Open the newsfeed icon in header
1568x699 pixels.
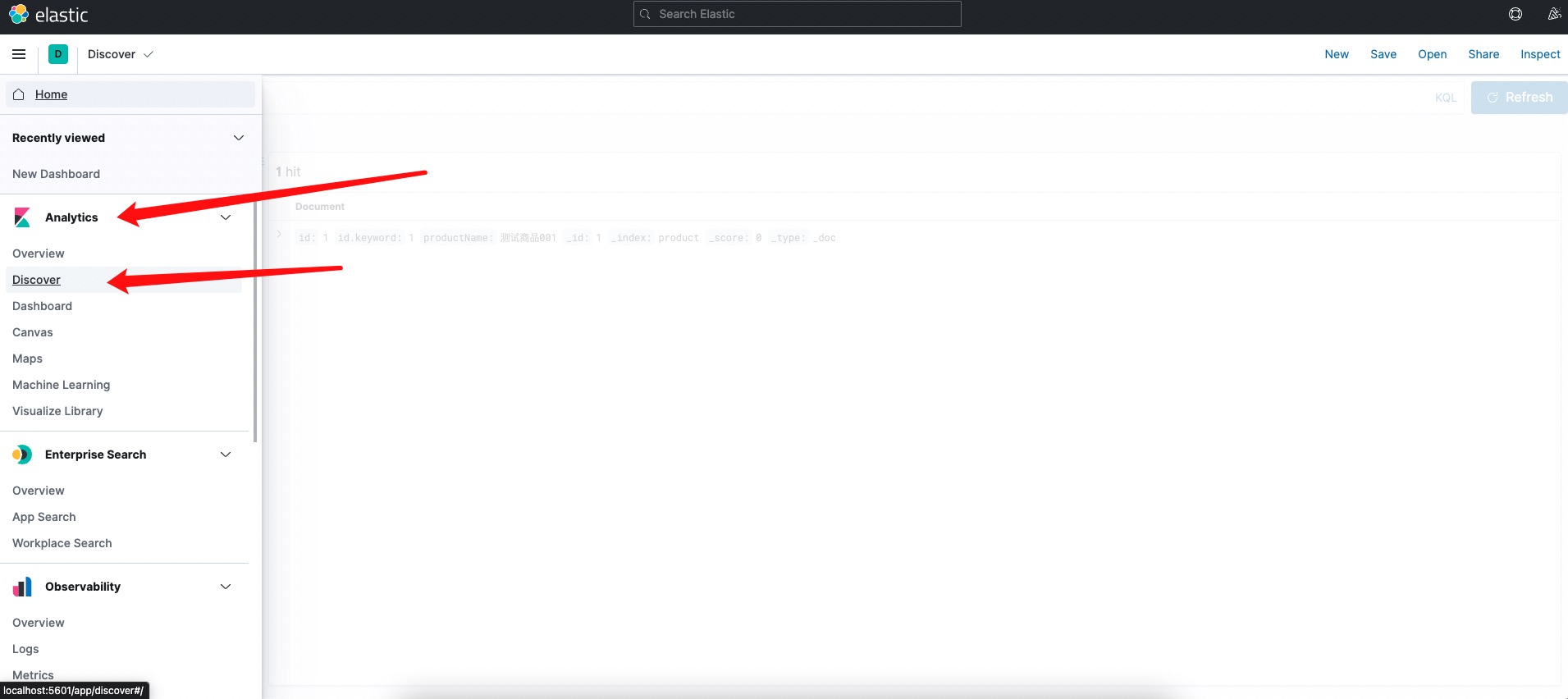(1554, 14)
